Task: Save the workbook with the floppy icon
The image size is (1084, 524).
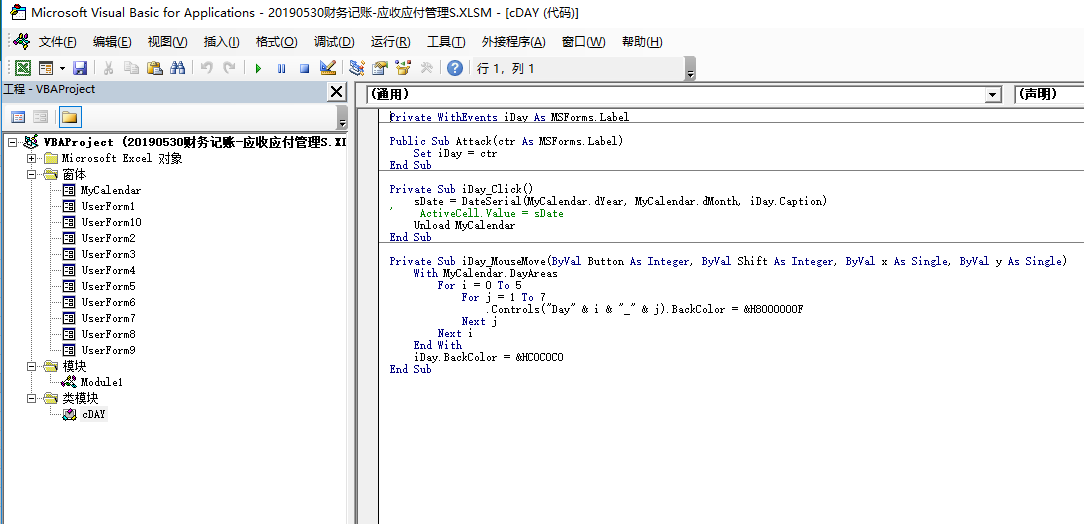Action: [x=80, y=68]
